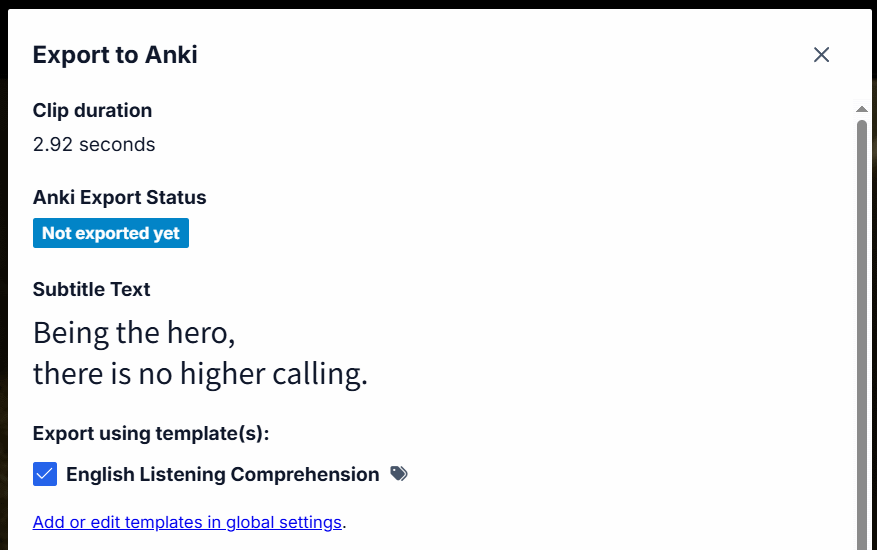The height and width of the screenshot is (550, 877).
Task: Click the Subtitle Text heading
Action: pyautogui.click(x=91, y=289)
